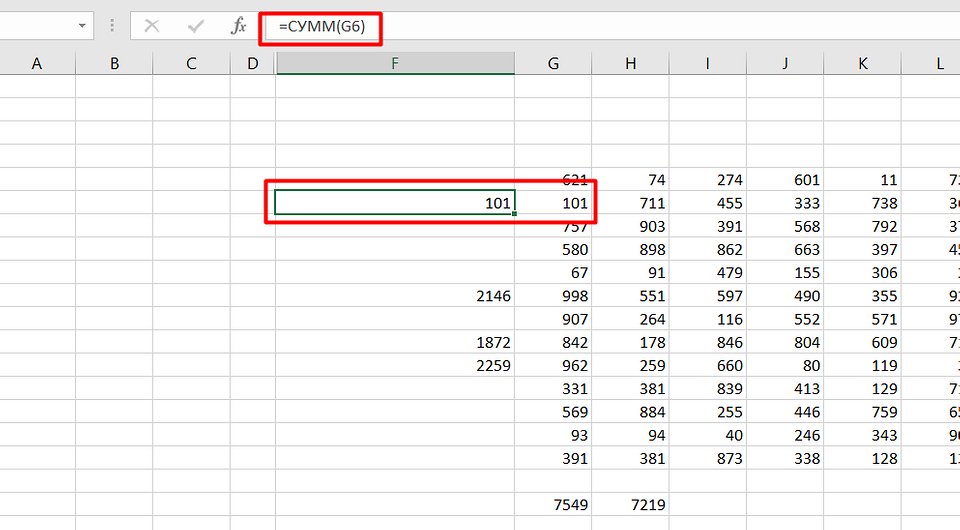Click the three-dot handle beside the Name Box
Screen dimensions: 960x530
(112, 26)
